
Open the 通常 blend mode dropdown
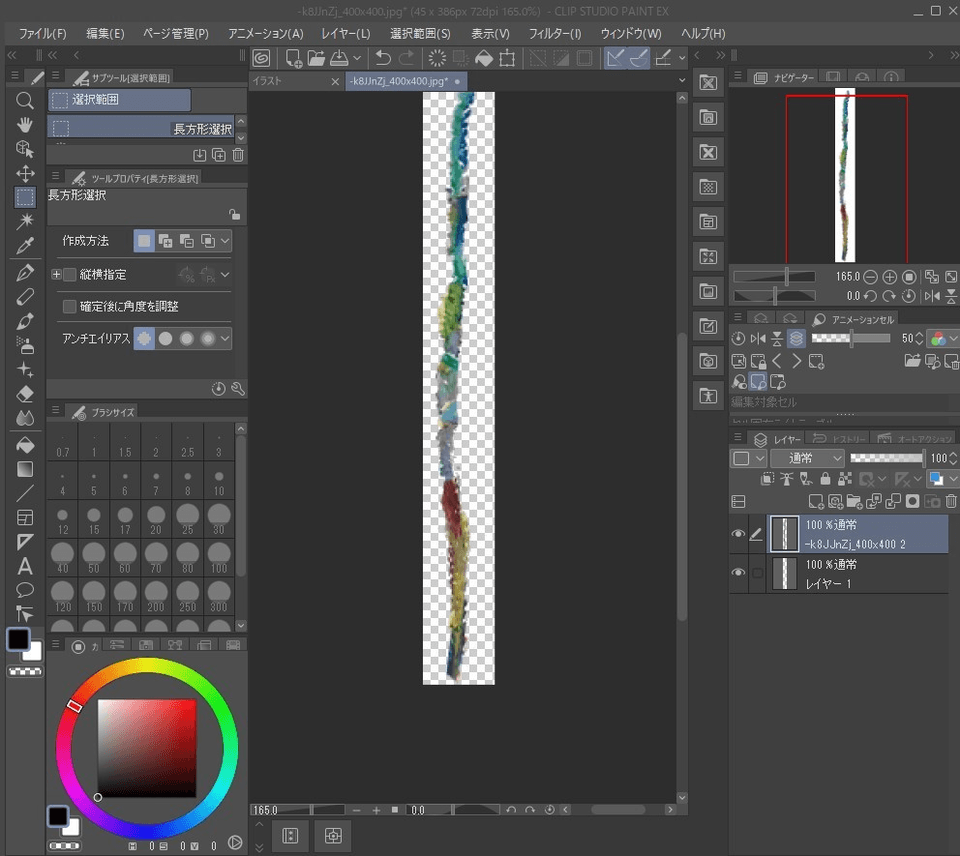[x=806, y=458]
